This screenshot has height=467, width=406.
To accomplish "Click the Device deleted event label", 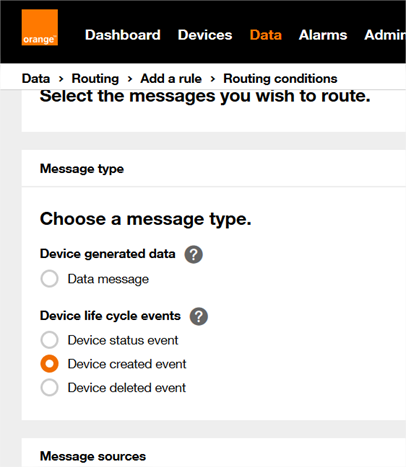I will coord(127,388).
